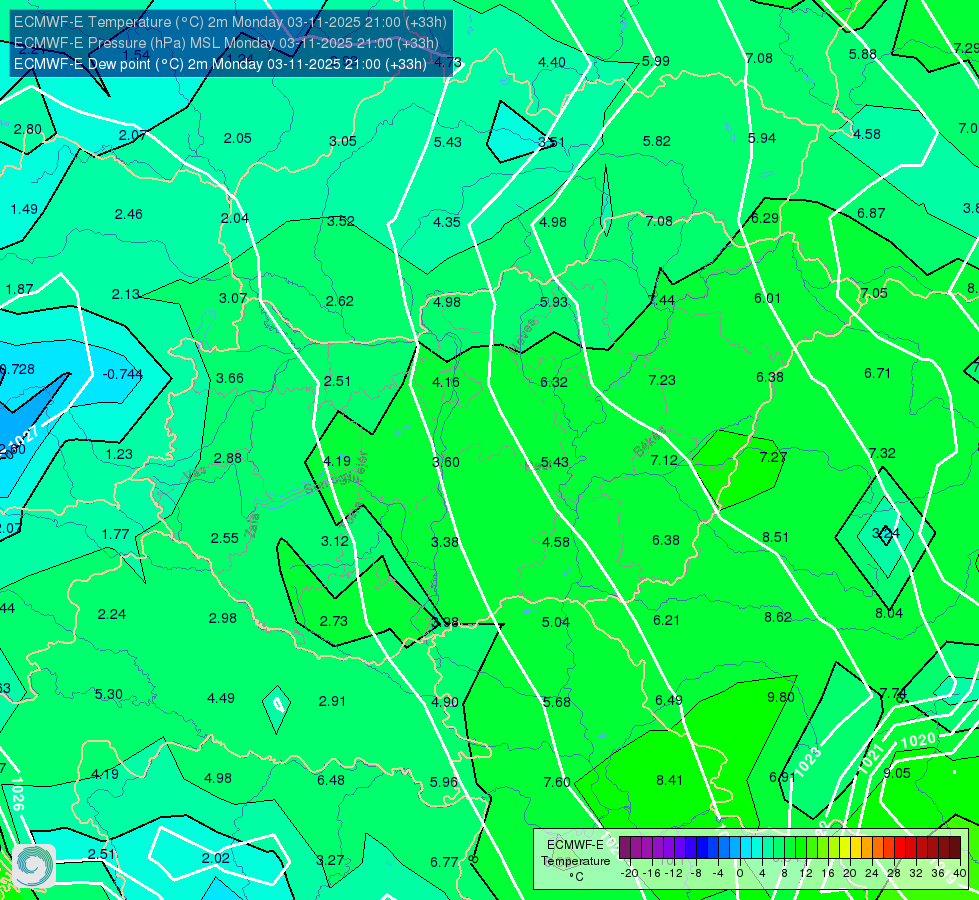Click the map value '3.38'
Viewport: 979px width, 900px height.
pos(445,542)
